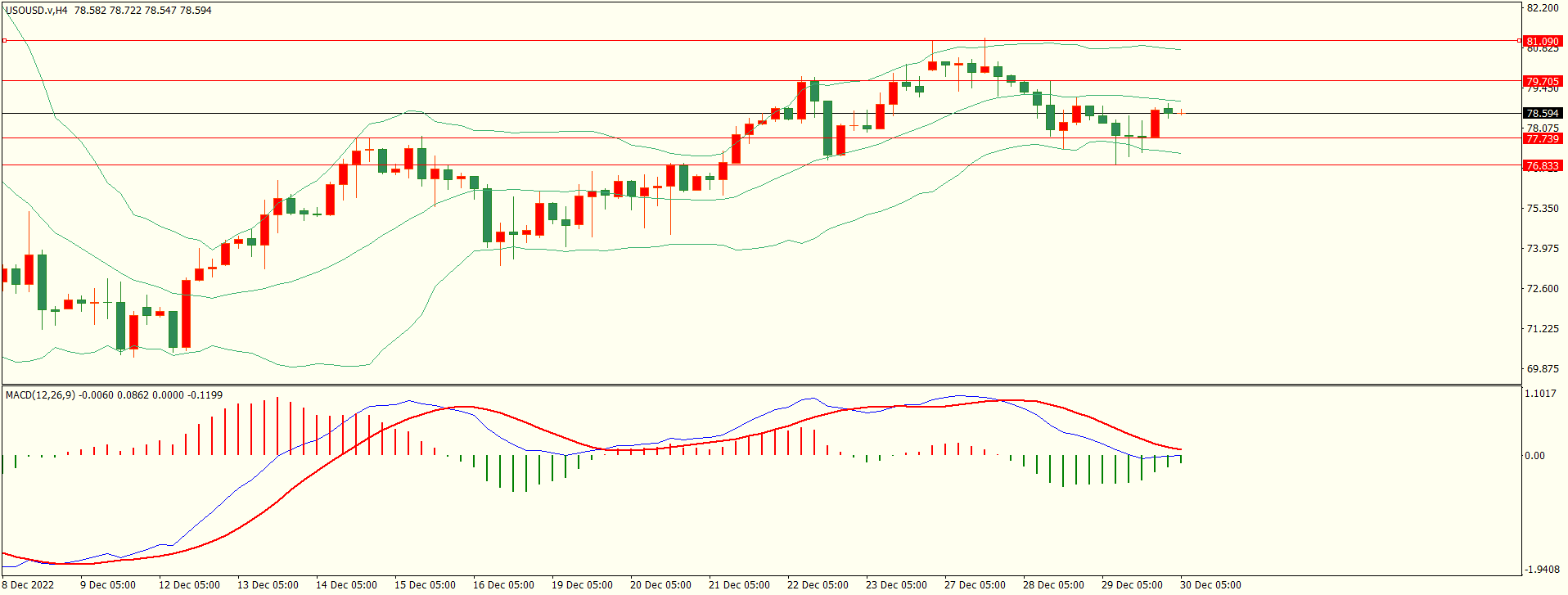Image resolution: width=1568 pixels, height=595 pixels.
Task: Click the 1.1017 MACD scale value
Action: [x=1541, y=394]
